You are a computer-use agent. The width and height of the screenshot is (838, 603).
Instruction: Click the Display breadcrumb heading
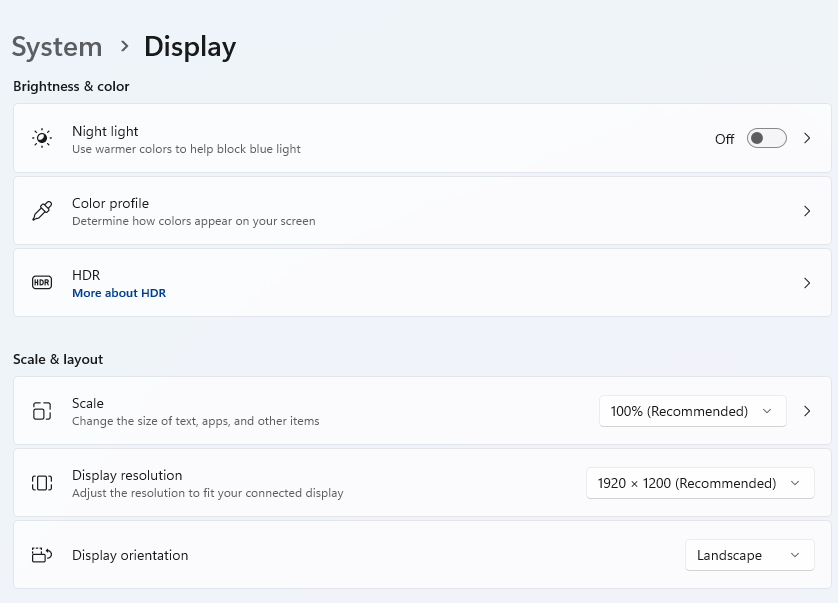[190, 47]
